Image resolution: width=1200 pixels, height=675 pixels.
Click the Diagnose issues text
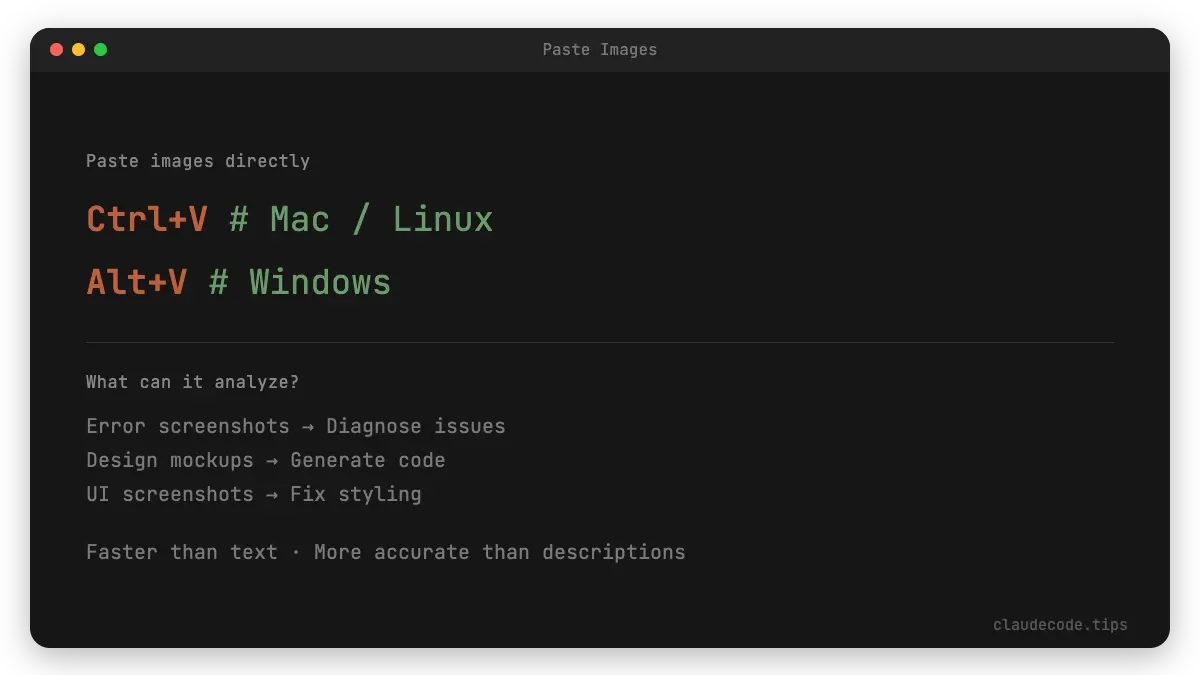416,426
